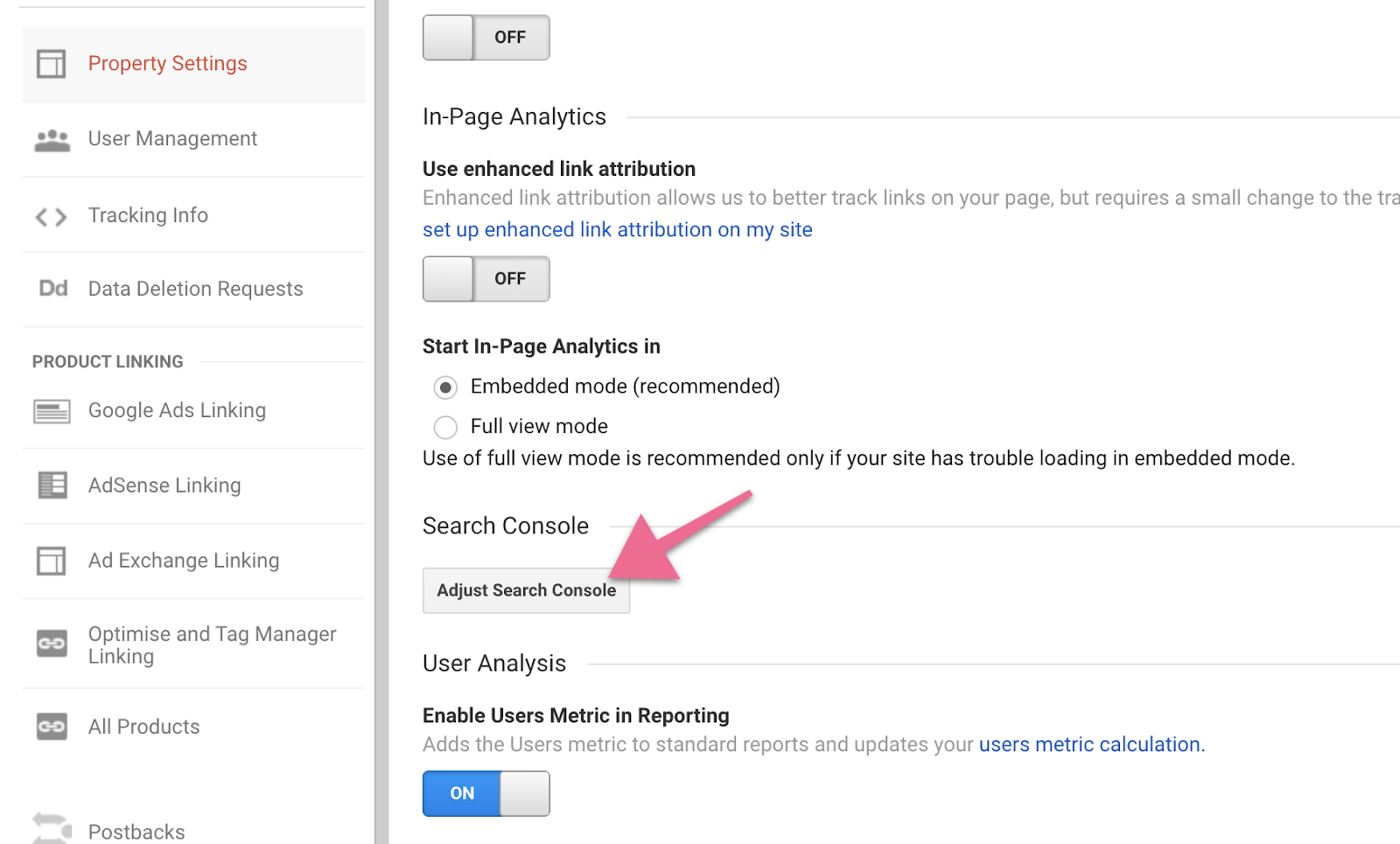1400x844 pixels.
Task: Go to Postbacks in the sidebar
Action: coord(136,831)
